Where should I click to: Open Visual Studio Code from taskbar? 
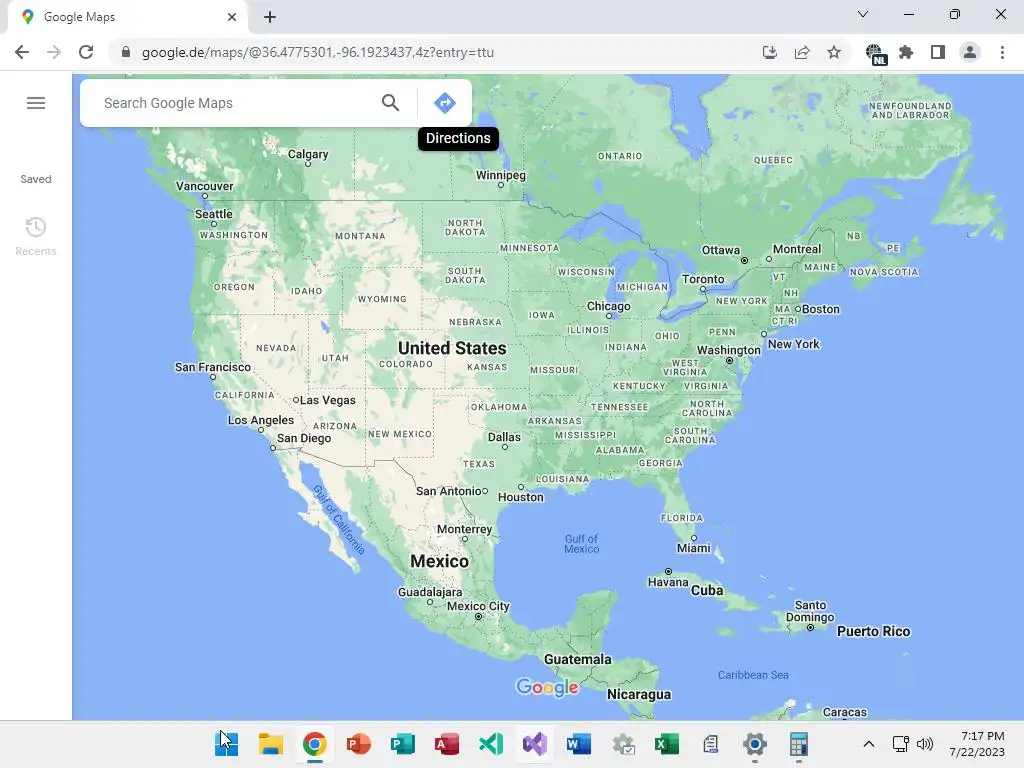click(x=490, y=744)
